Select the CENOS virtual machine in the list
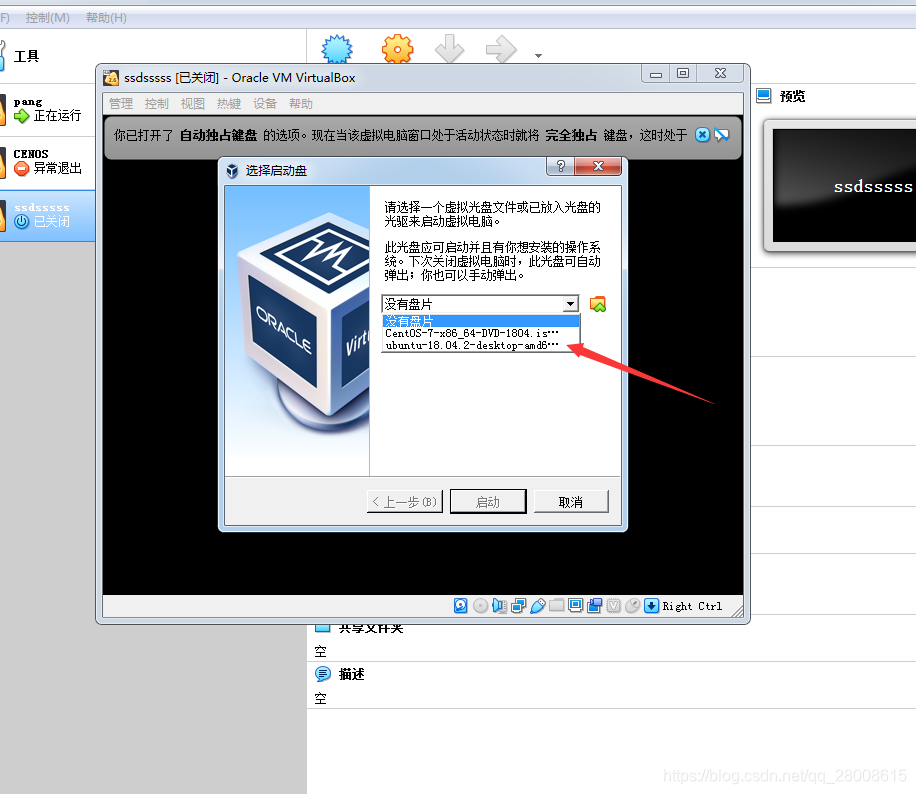 point(47,162)
